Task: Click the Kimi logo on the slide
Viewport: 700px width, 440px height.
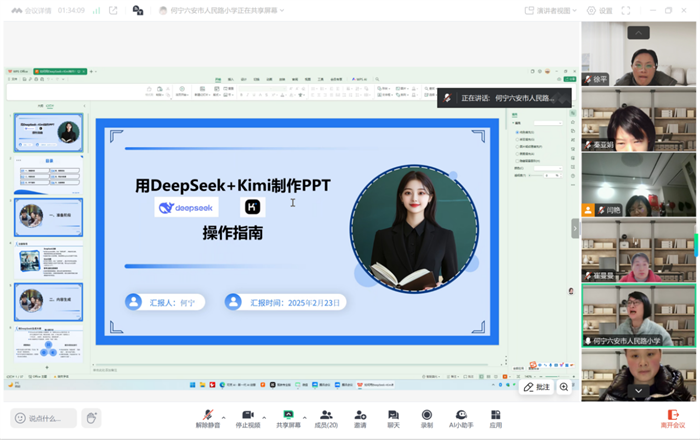Action: tap(252, 207)
